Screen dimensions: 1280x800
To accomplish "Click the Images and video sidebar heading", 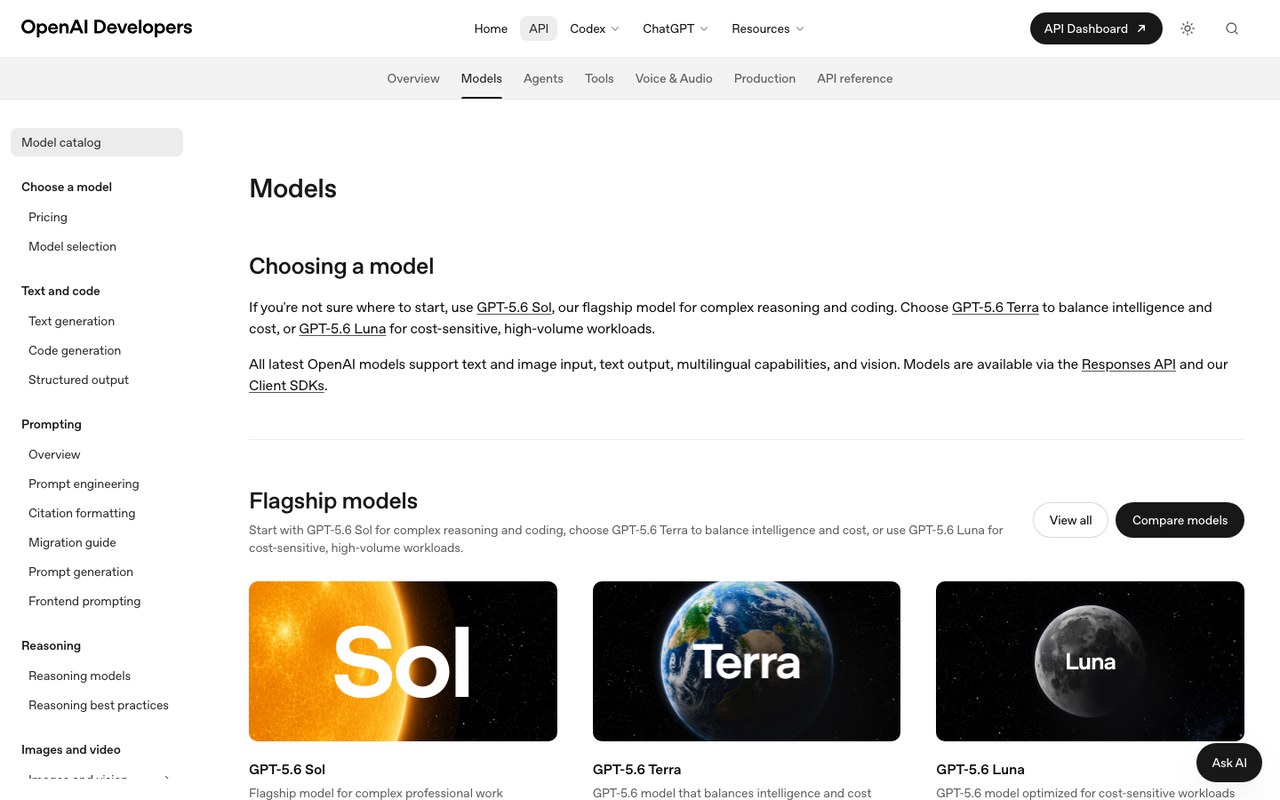I will click(71, 750).
